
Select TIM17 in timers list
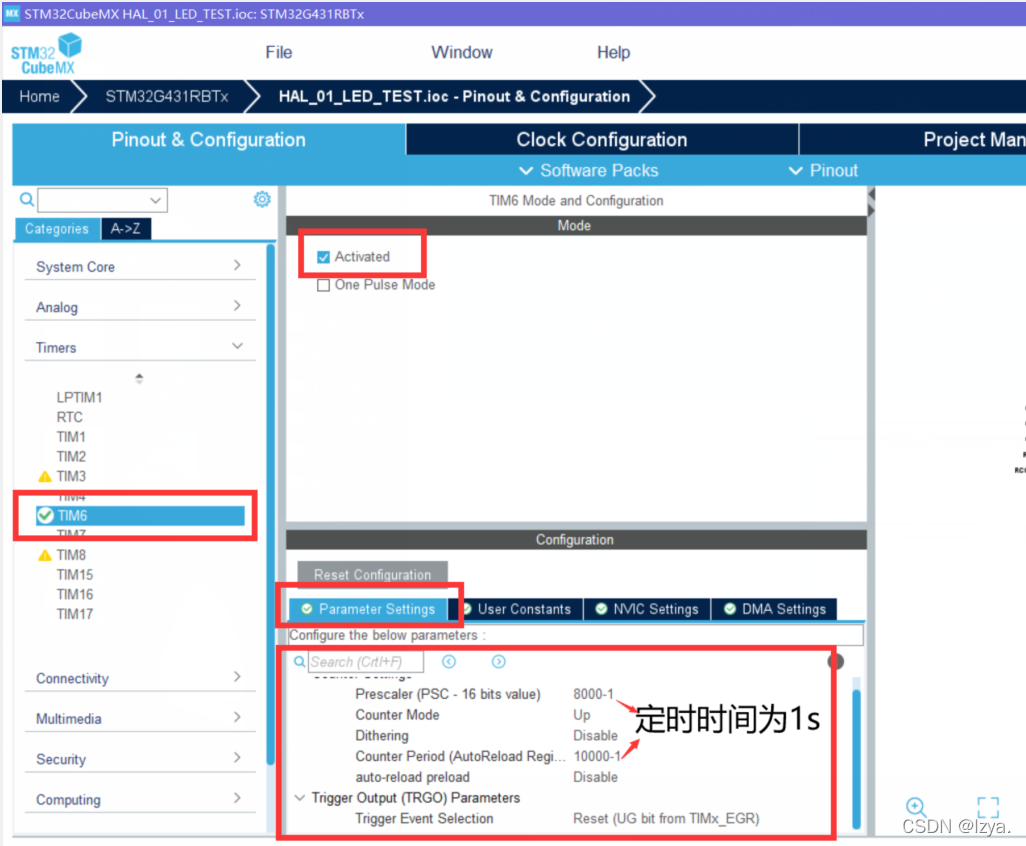pyautogui.click(x=75, y=614)
